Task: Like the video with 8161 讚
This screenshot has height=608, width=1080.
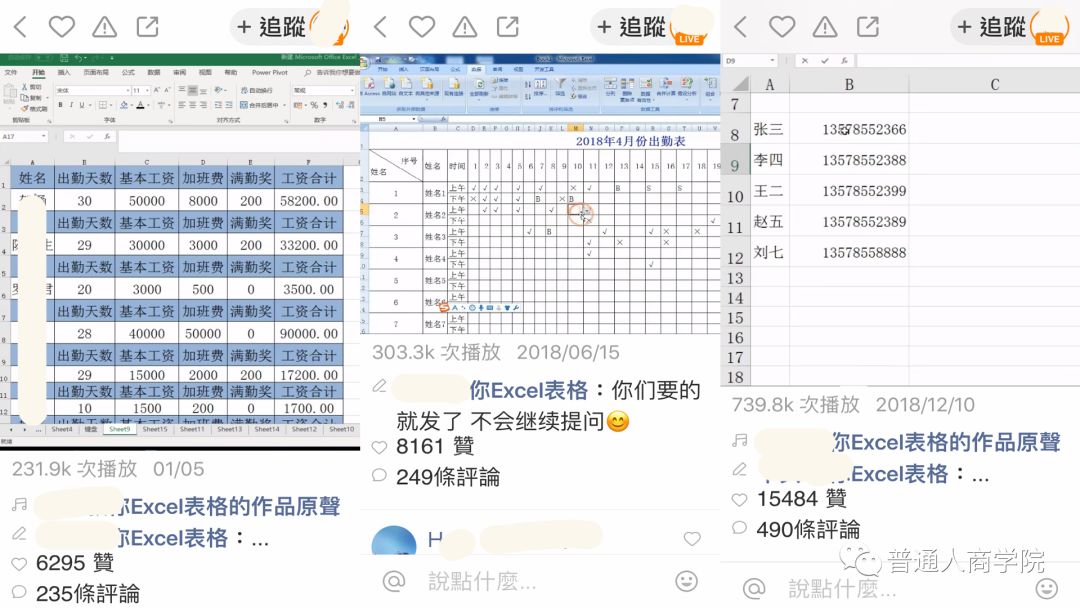Action: [x=379, y=447]
